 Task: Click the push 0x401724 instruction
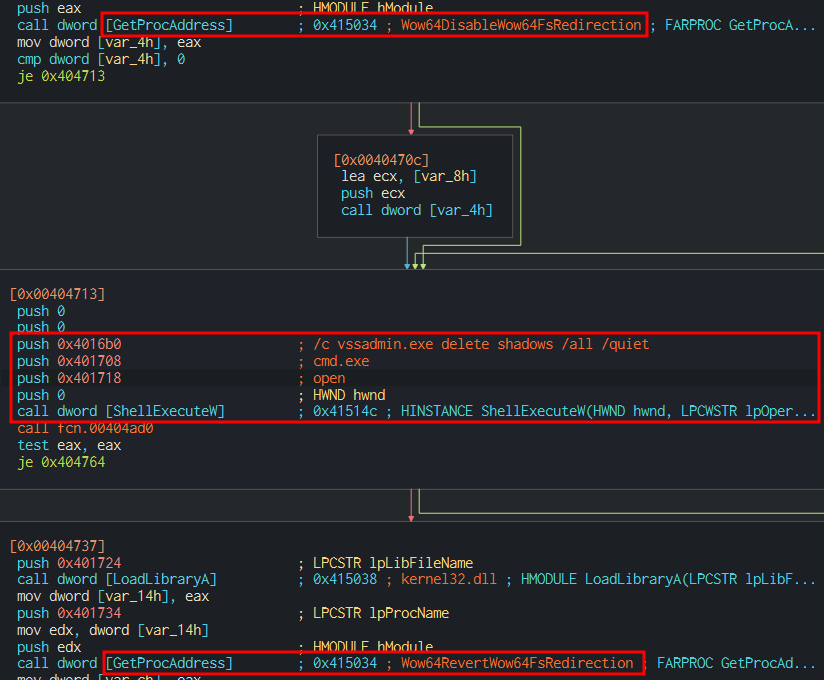[75, 563]
